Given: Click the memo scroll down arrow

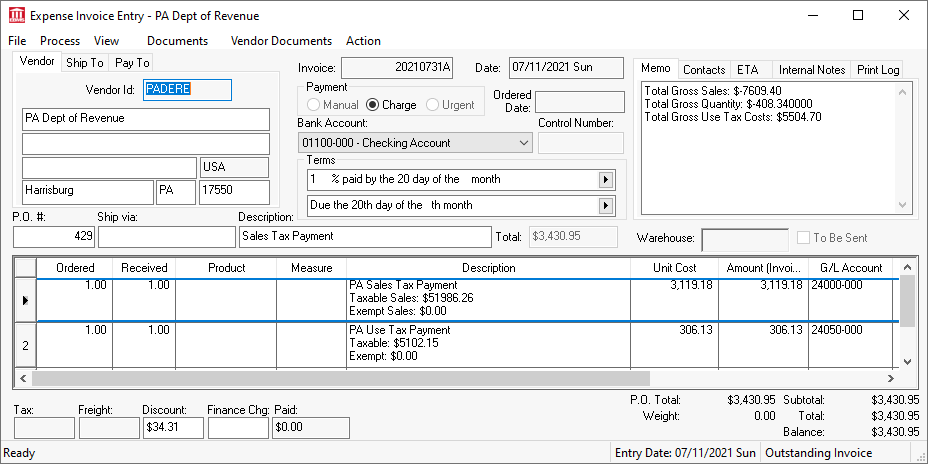Looking at the screenshot, I should click(x=903, y=205).
